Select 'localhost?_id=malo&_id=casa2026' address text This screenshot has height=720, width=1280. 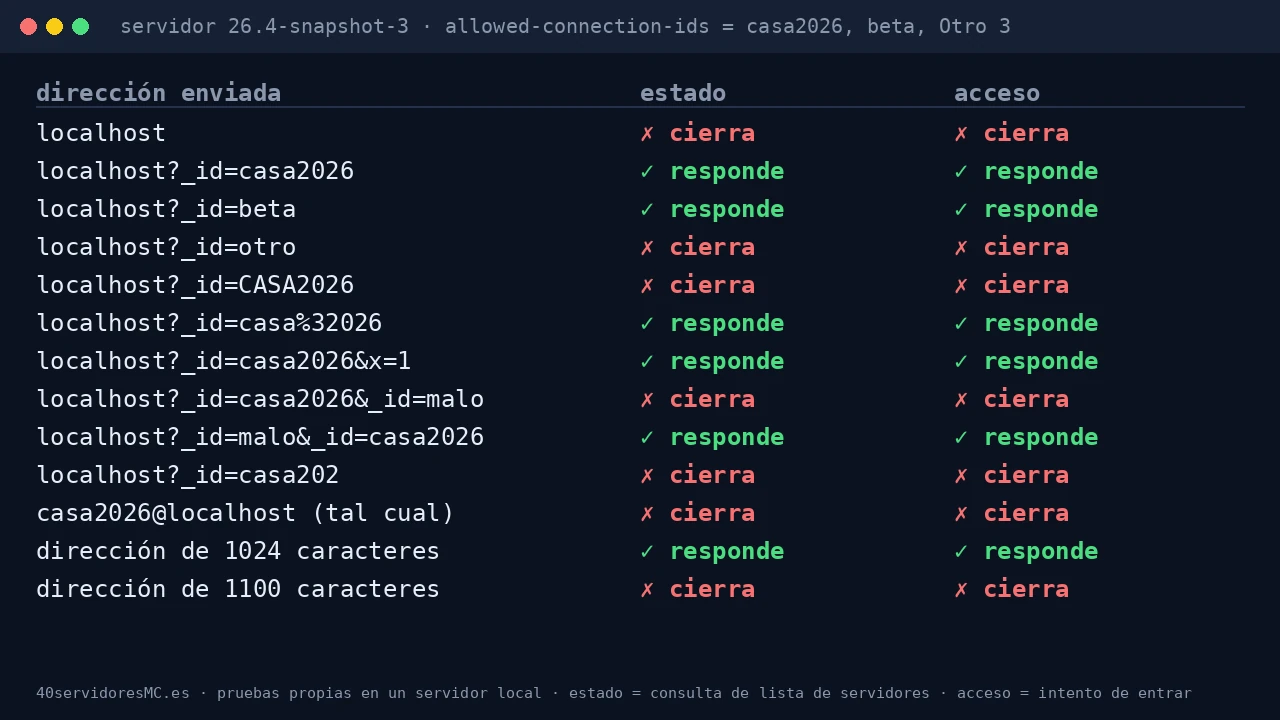pyautogui.click(x=260, y=437)
